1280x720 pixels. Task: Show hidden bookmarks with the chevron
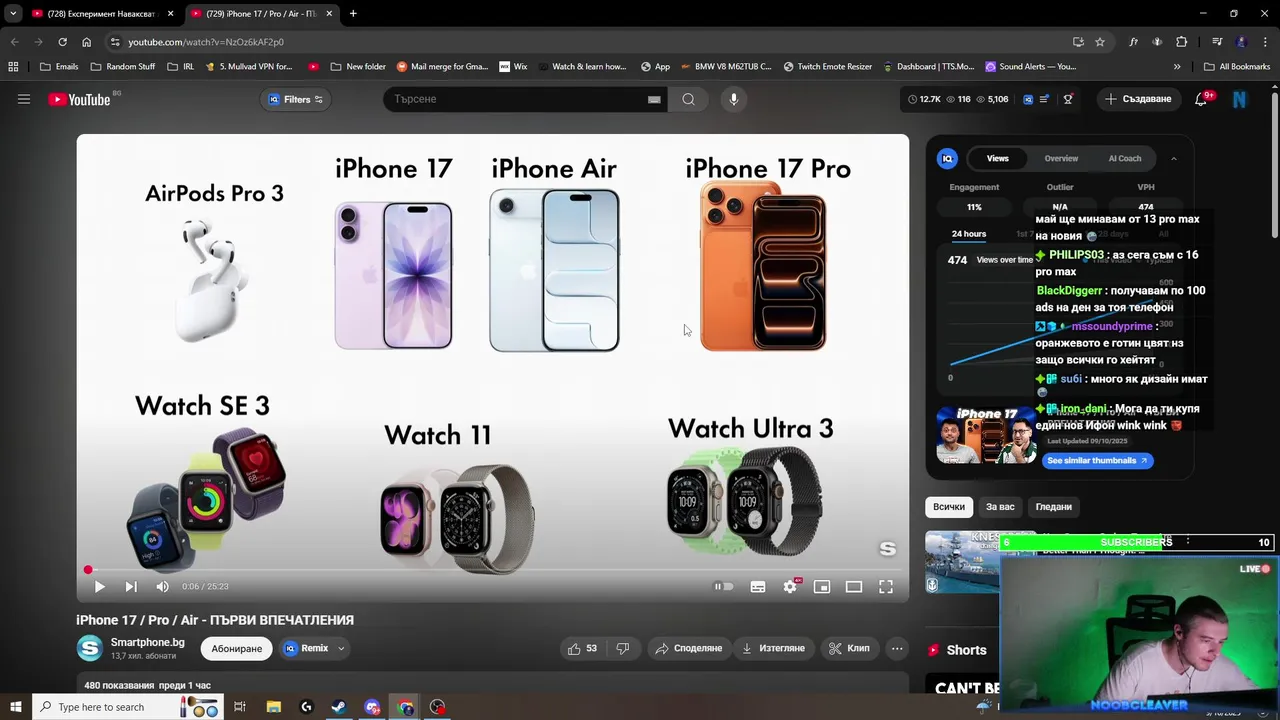[x=1177, y=67]
